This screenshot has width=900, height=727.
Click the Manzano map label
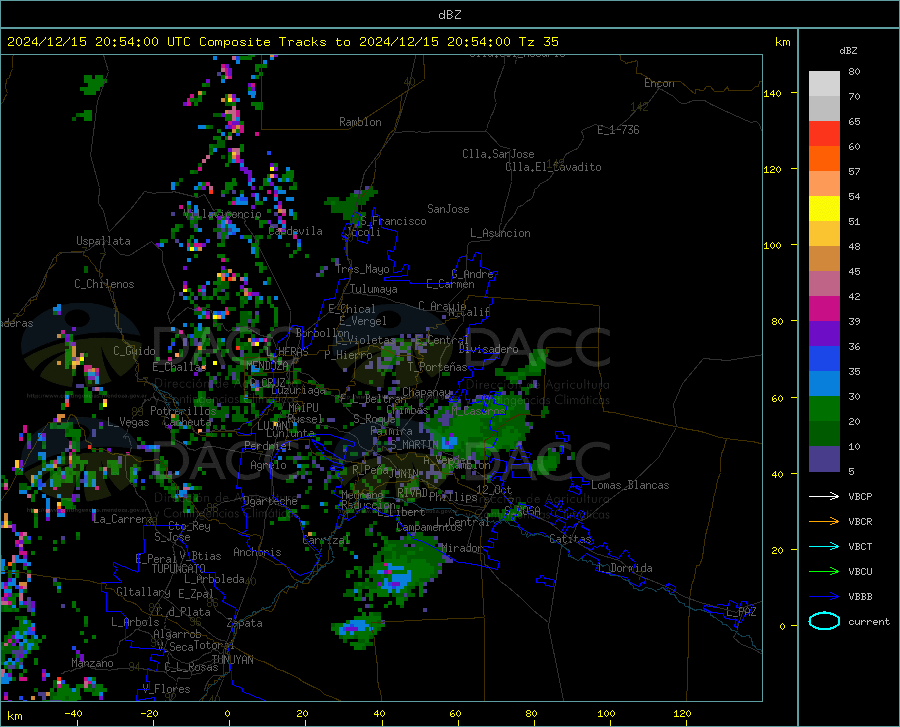tap(92, 663)
